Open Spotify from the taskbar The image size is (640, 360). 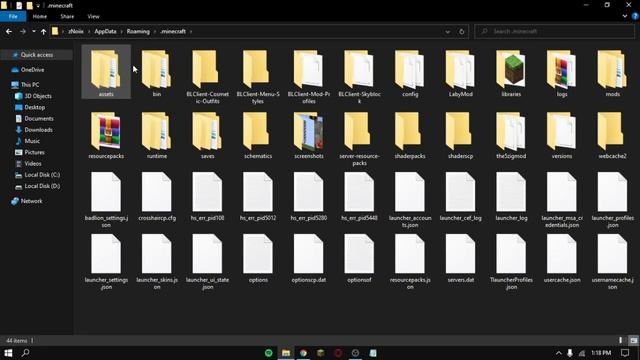[x=269, y=353]
